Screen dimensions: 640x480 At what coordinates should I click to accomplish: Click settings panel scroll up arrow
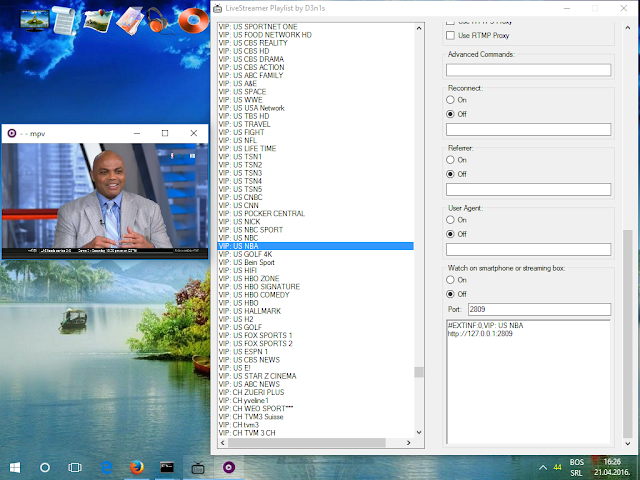click(628, 28)
